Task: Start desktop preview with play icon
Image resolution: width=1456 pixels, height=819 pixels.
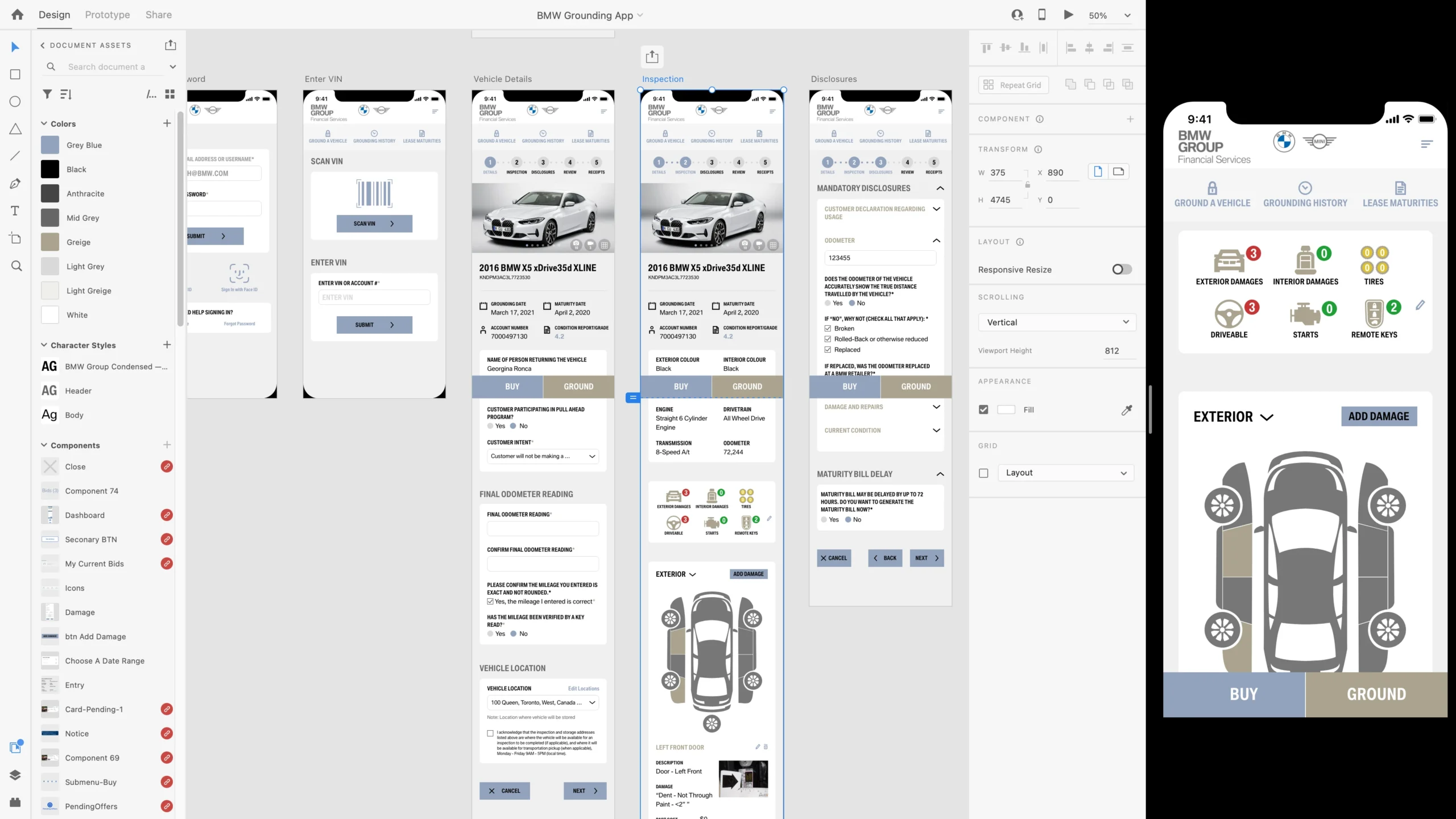Action: coord(1069,15)
